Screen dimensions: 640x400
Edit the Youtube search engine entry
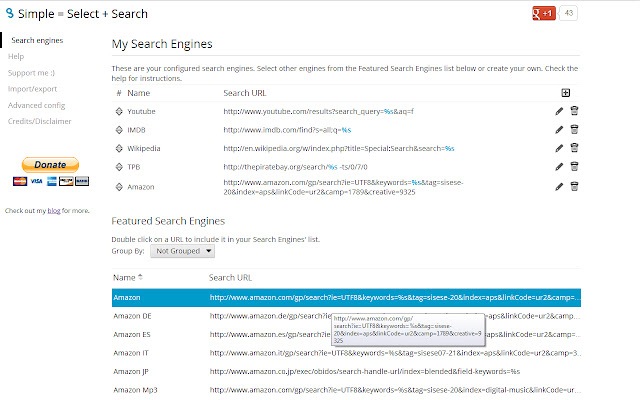(x=560, y=111)
